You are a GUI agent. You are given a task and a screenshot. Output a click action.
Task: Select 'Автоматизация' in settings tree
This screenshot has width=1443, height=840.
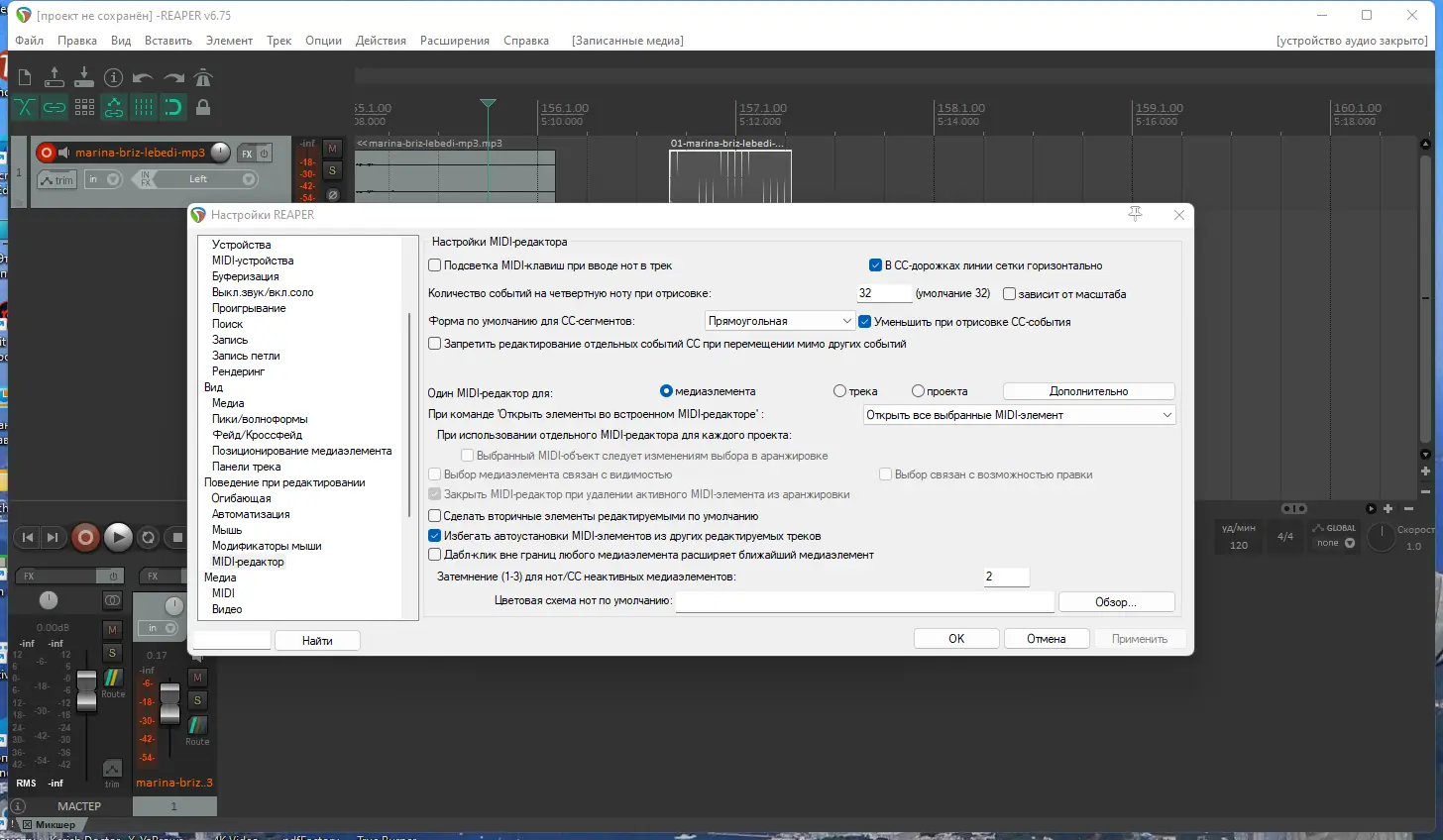pos(251,514)
